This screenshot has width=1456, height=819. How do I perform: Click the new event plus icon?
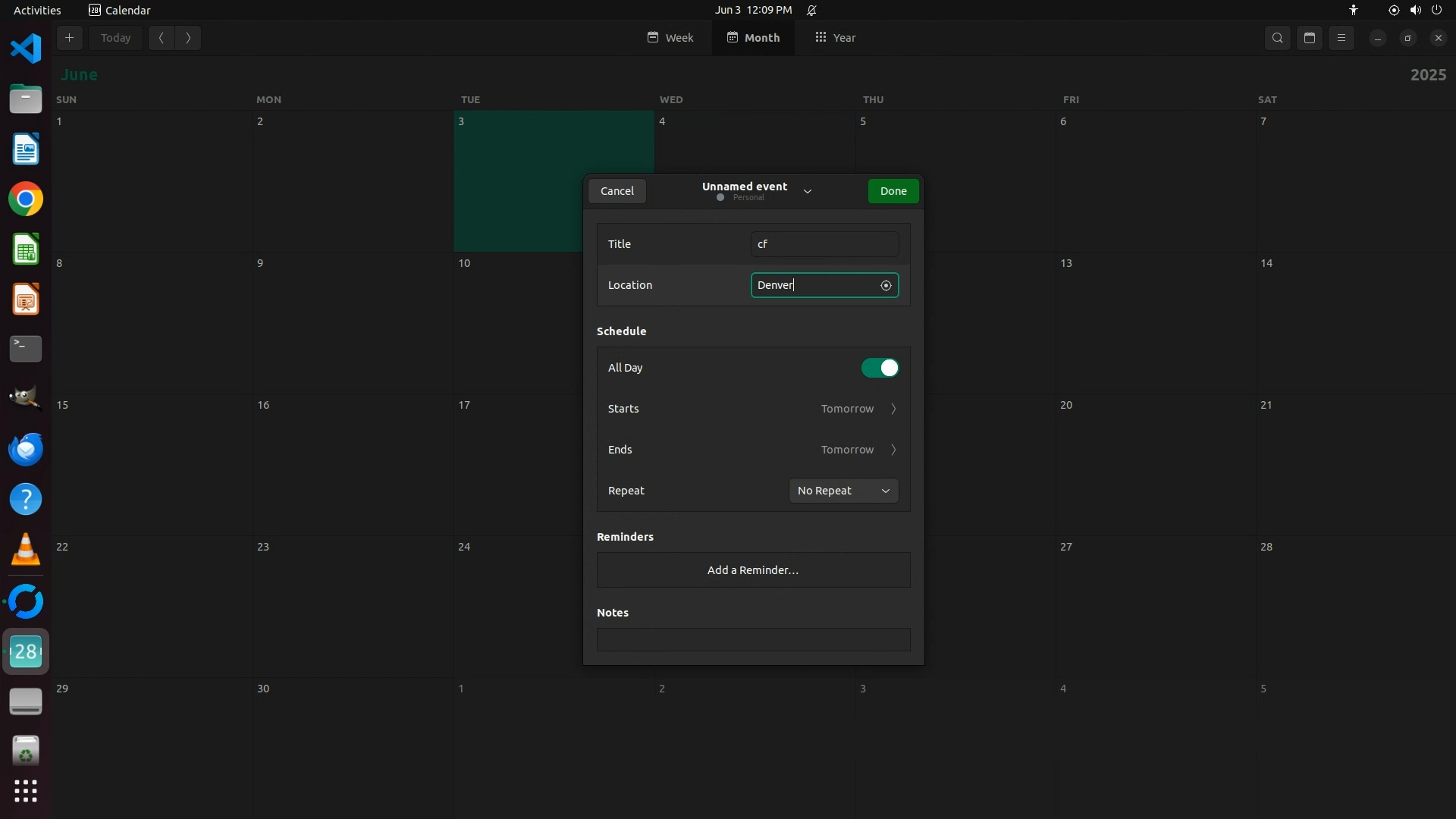(x=69, y=38)
